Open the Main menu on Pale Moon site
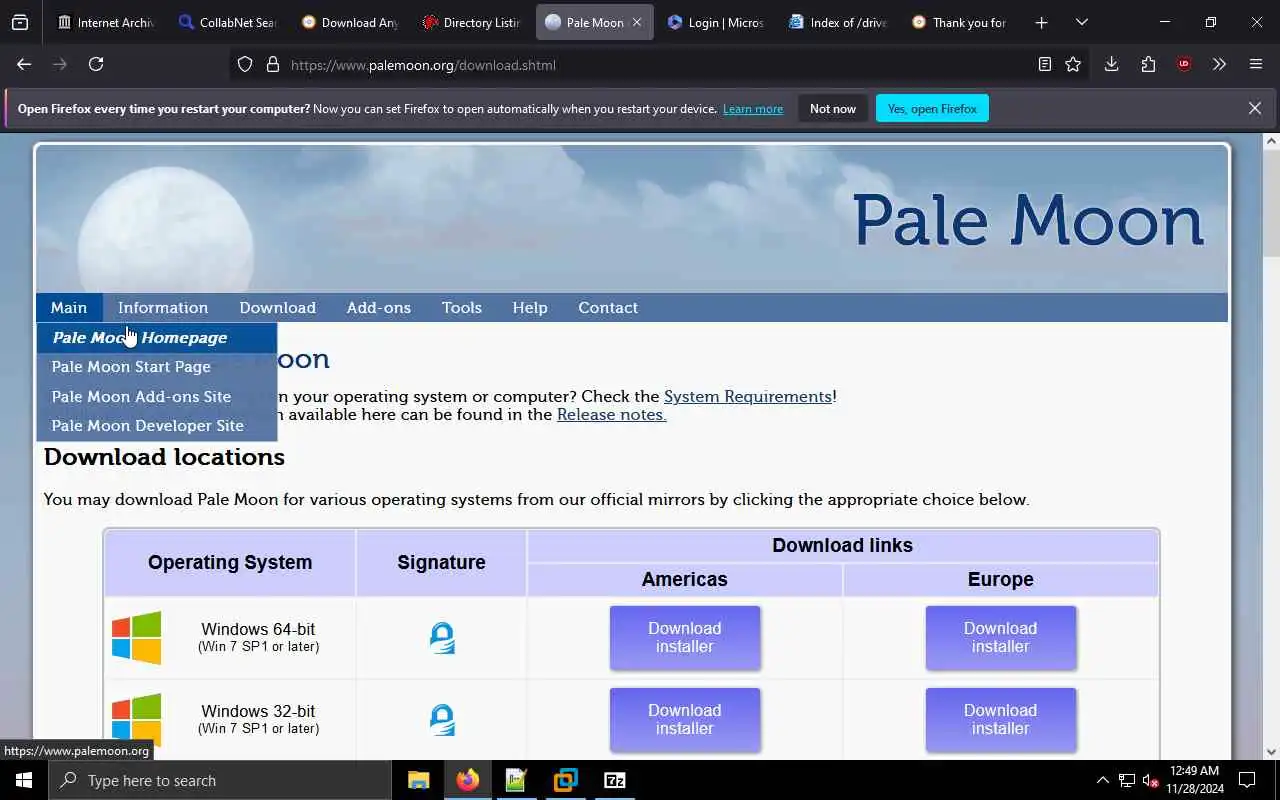Image resolution: width=1280 pixels, height=800 pixels. coord(69,307)
